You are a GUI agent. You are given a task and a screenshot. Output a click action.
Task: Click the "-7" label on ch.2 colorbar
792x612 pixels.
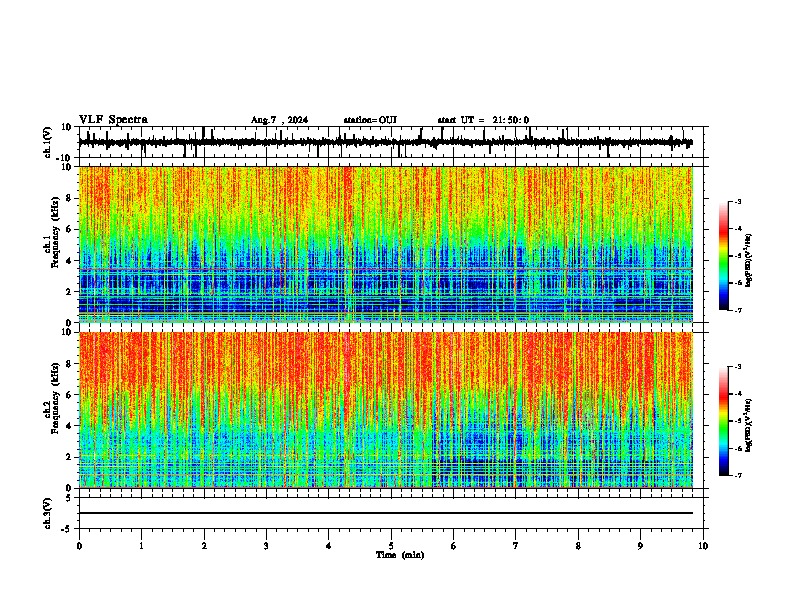click(x=738, y=475)
